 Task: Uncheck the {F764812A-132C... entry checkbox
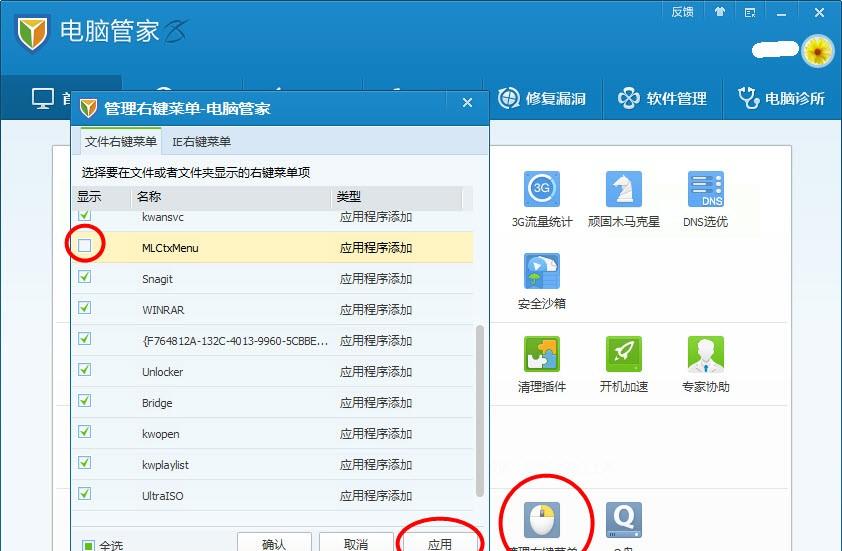point(84,338)
